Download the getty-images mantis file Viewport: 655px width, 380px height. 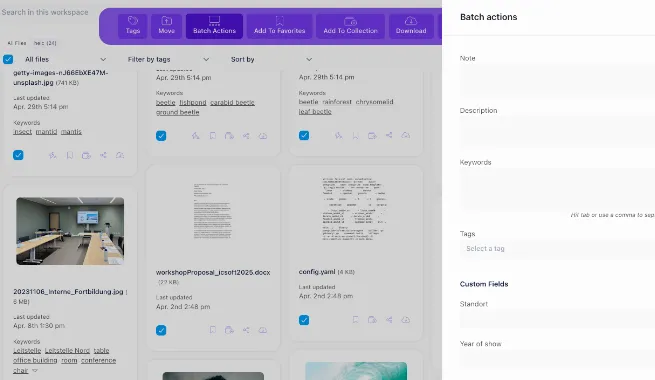coord(120,155)
